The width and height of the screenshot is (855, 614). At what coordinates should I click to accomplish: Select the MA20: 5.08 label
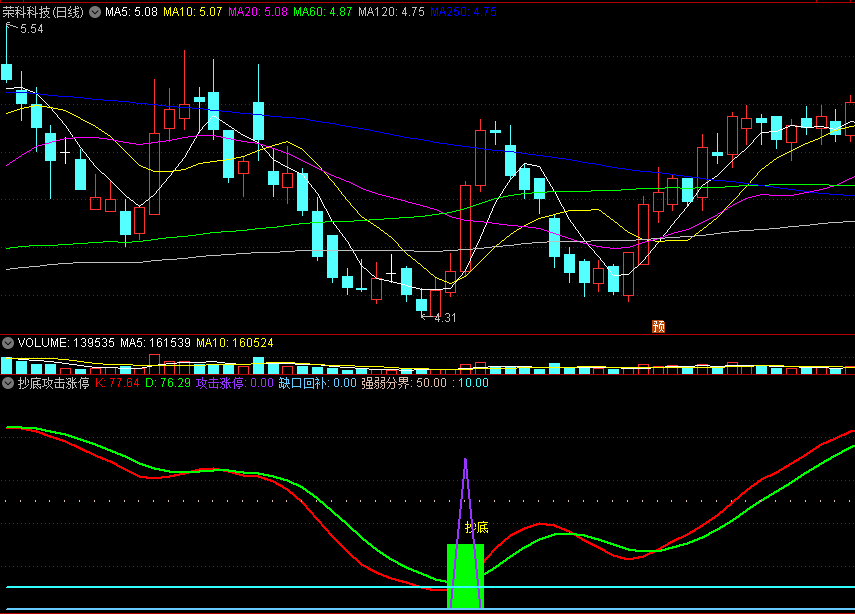pyautogui.click(x=258, y=12)
